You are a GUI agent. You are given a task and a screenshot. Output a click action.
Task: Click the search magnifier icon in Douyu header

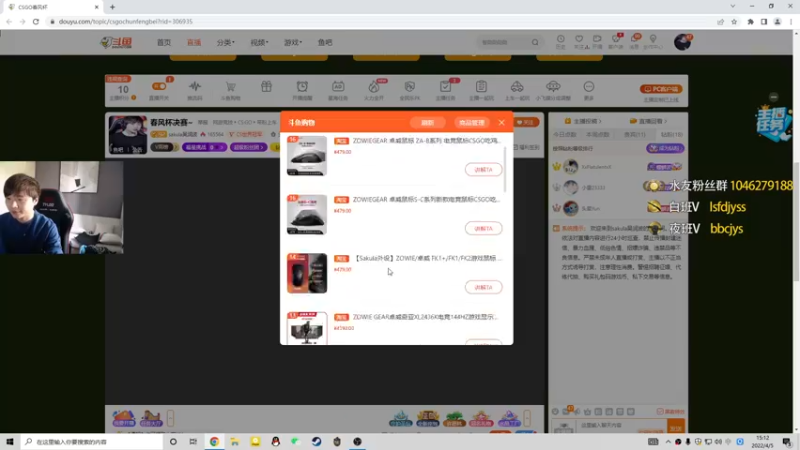click(x=535, y=42)
